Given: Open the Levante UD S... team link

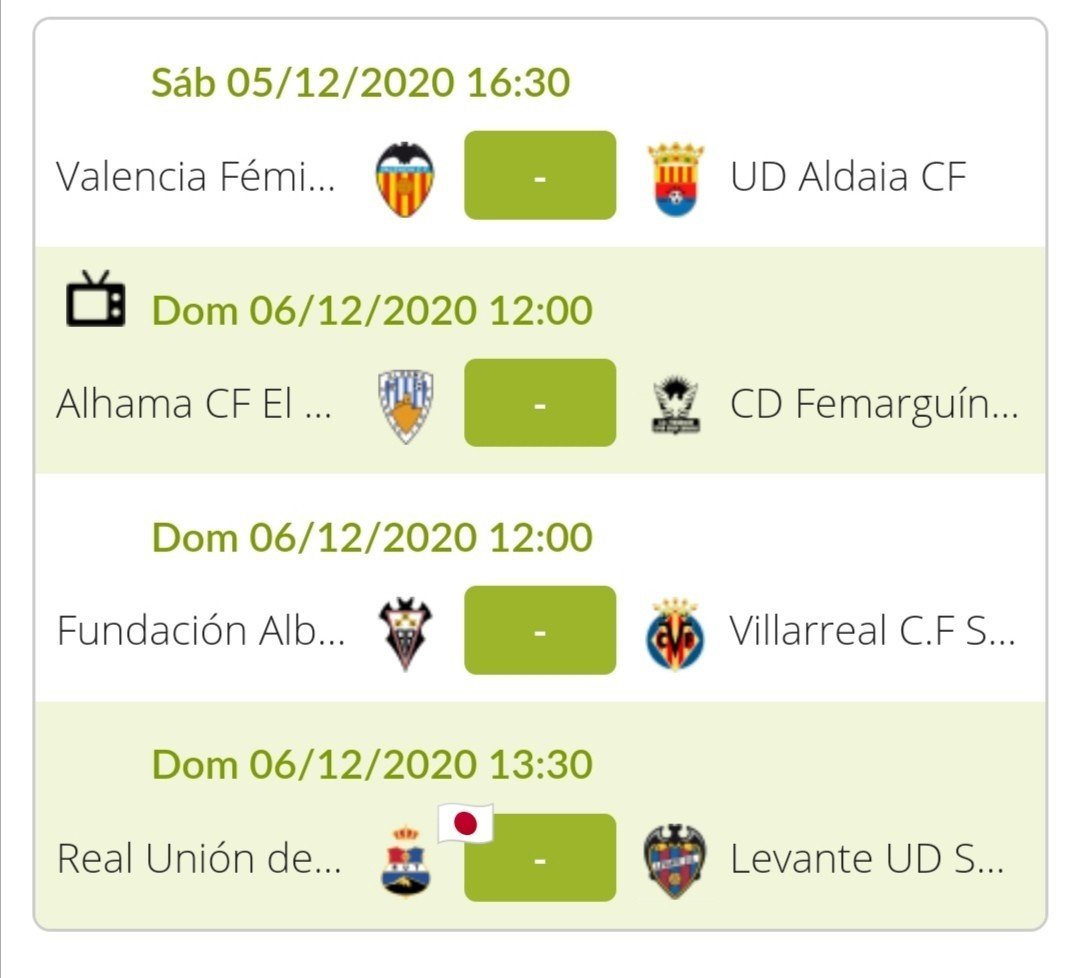Looking at the screenshot, I should [x=867, y=859].
